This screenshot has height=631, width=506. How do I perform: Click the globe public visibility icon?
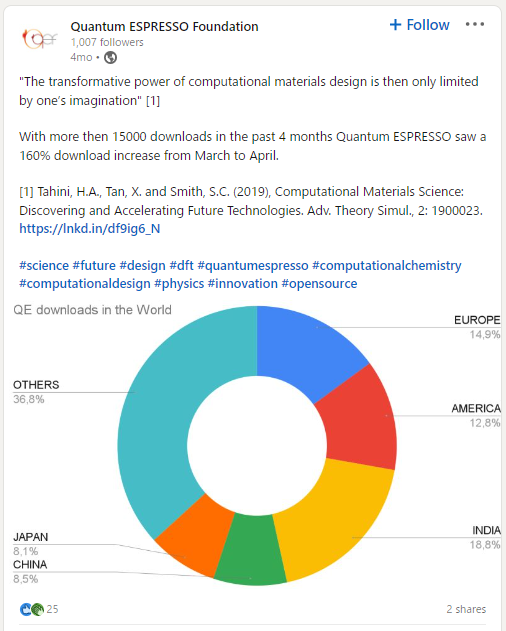pos(110,58)
